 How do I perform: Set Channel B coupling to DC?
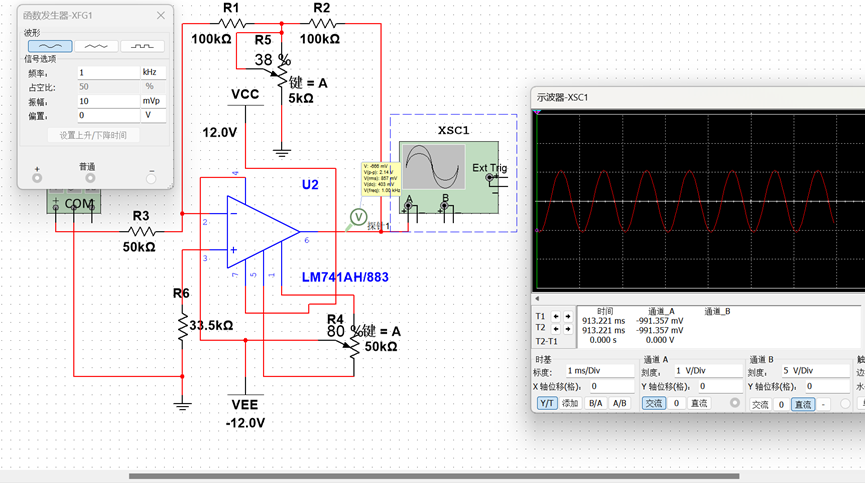[x=803, y=404]
